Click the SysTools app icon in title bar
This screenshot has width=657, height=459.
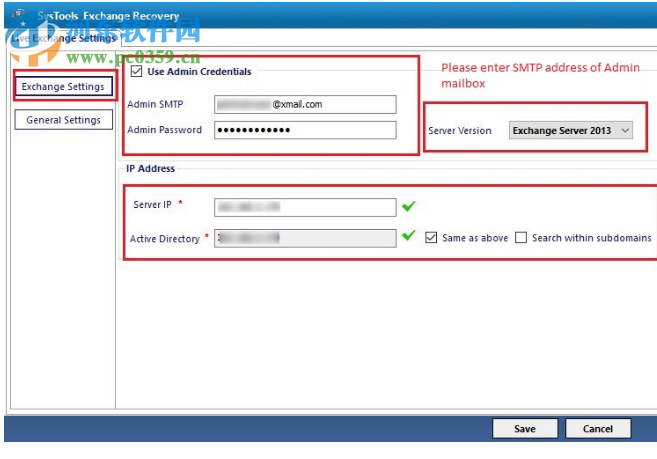[x=18, y=14]
